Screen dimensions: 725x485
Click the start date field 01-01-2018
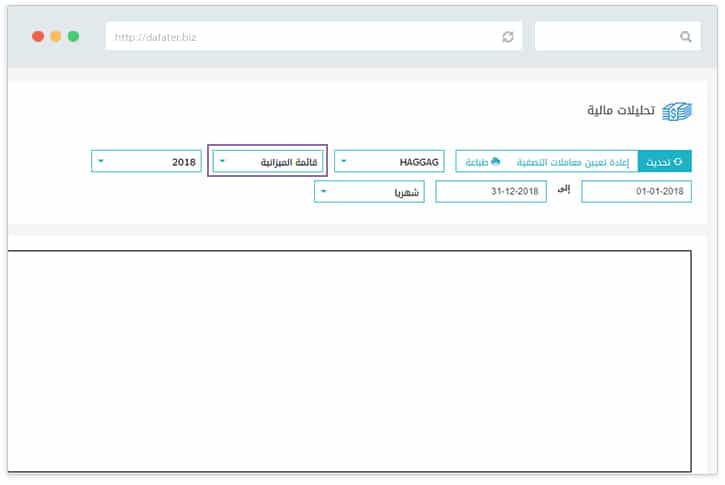636,192
